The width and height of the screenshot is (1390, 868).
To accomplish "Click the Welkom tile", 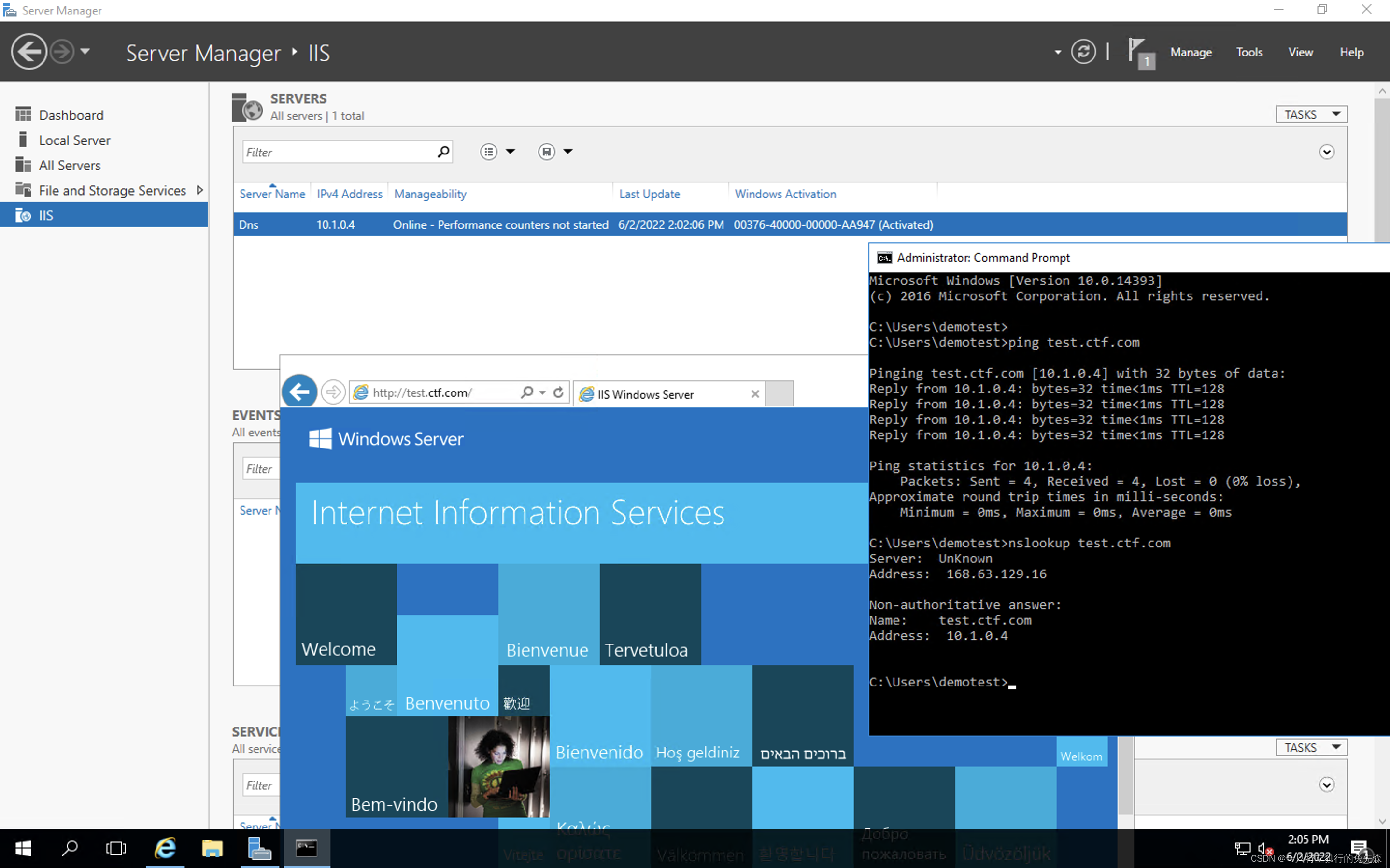I will 1082,752.
